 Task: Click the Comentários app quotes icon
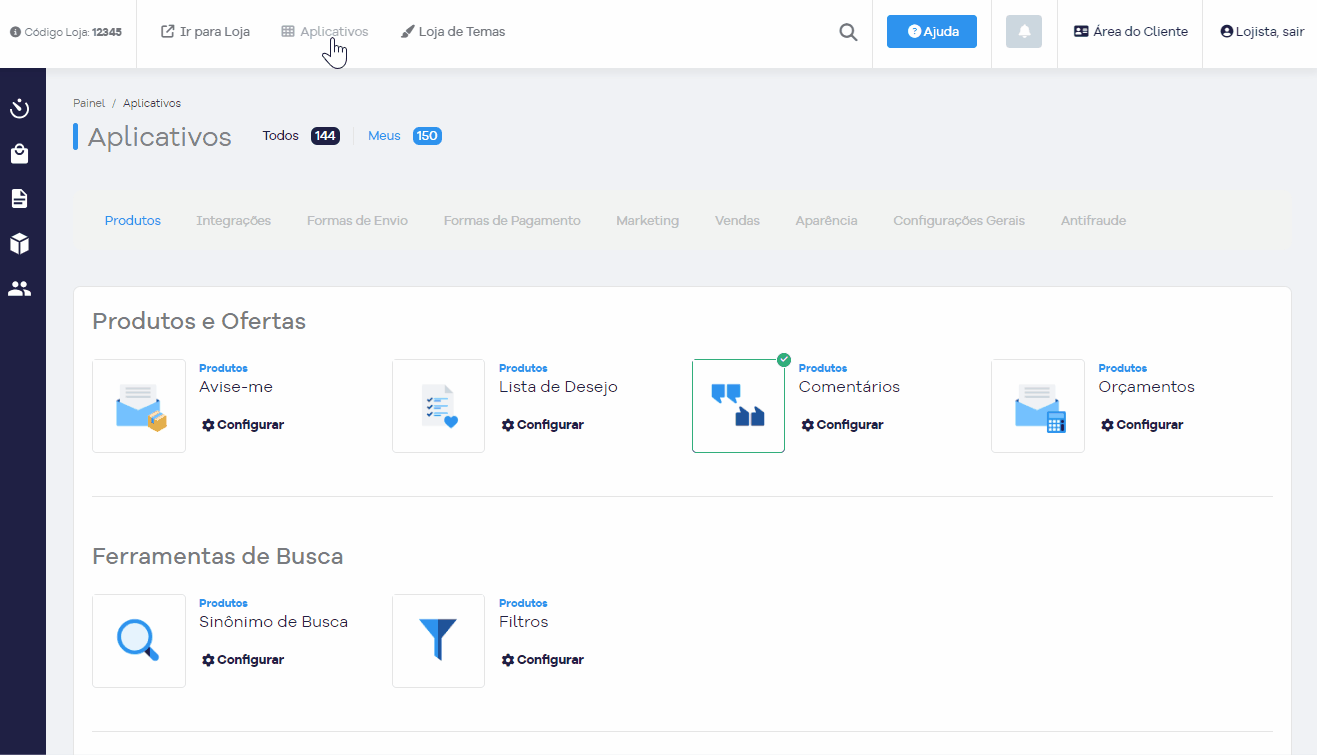(738, 406)
